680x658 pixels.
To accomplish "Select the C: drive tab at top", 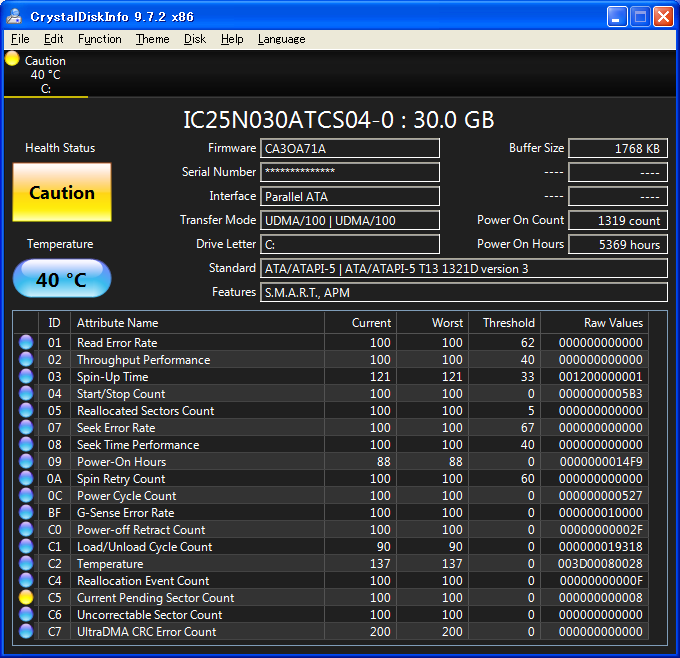I will pos(46,75).
